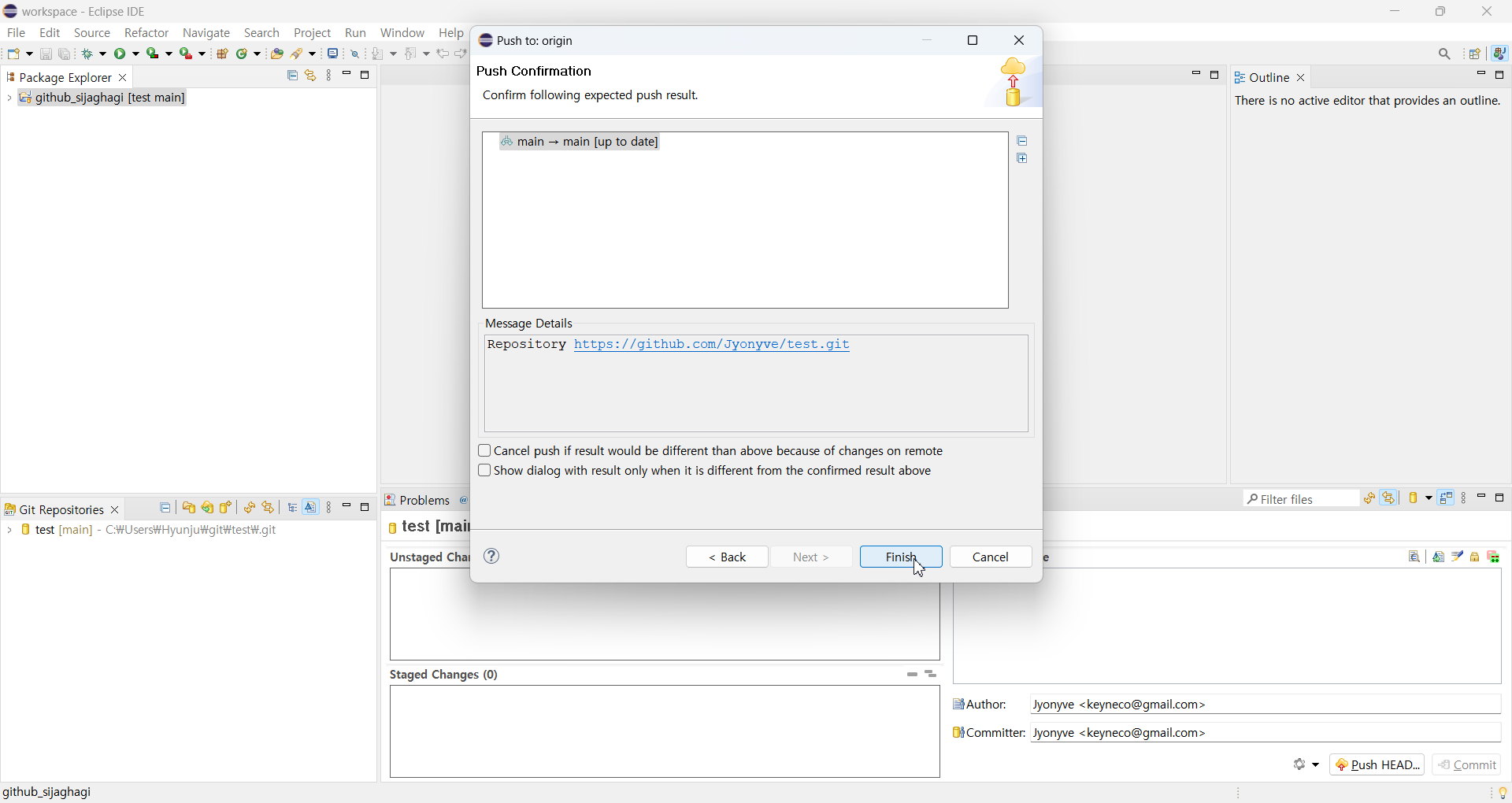Open Git Staging View Menu
The image size is (1512, 803).
point(1465,499)
